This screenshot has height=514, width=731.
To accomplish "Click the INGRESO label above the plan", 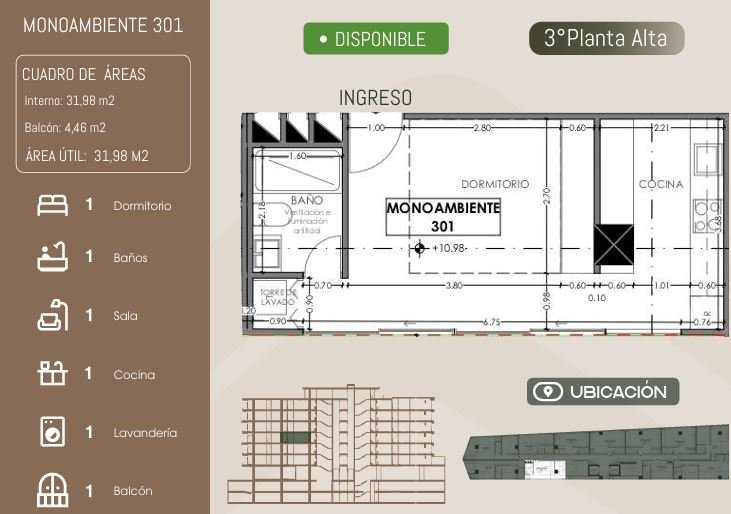I will coord(375,98).
